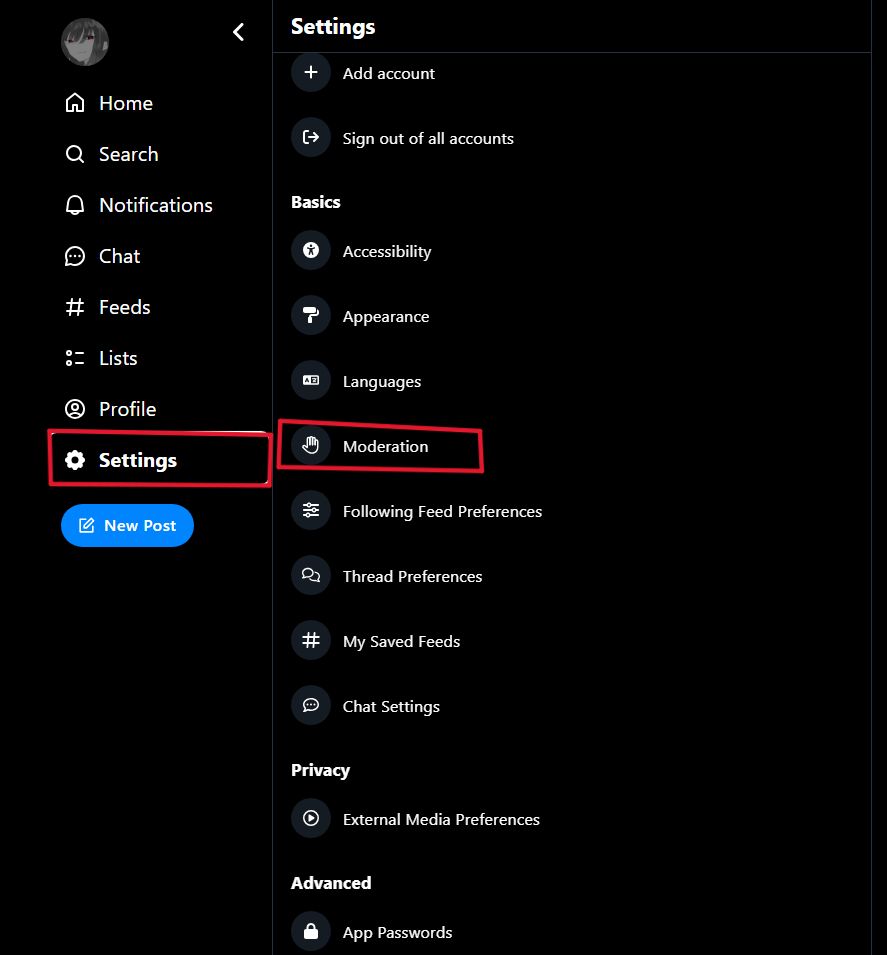Click the Notifications bell icon
This screenshot has height=955, width=887.
[74, 205]
